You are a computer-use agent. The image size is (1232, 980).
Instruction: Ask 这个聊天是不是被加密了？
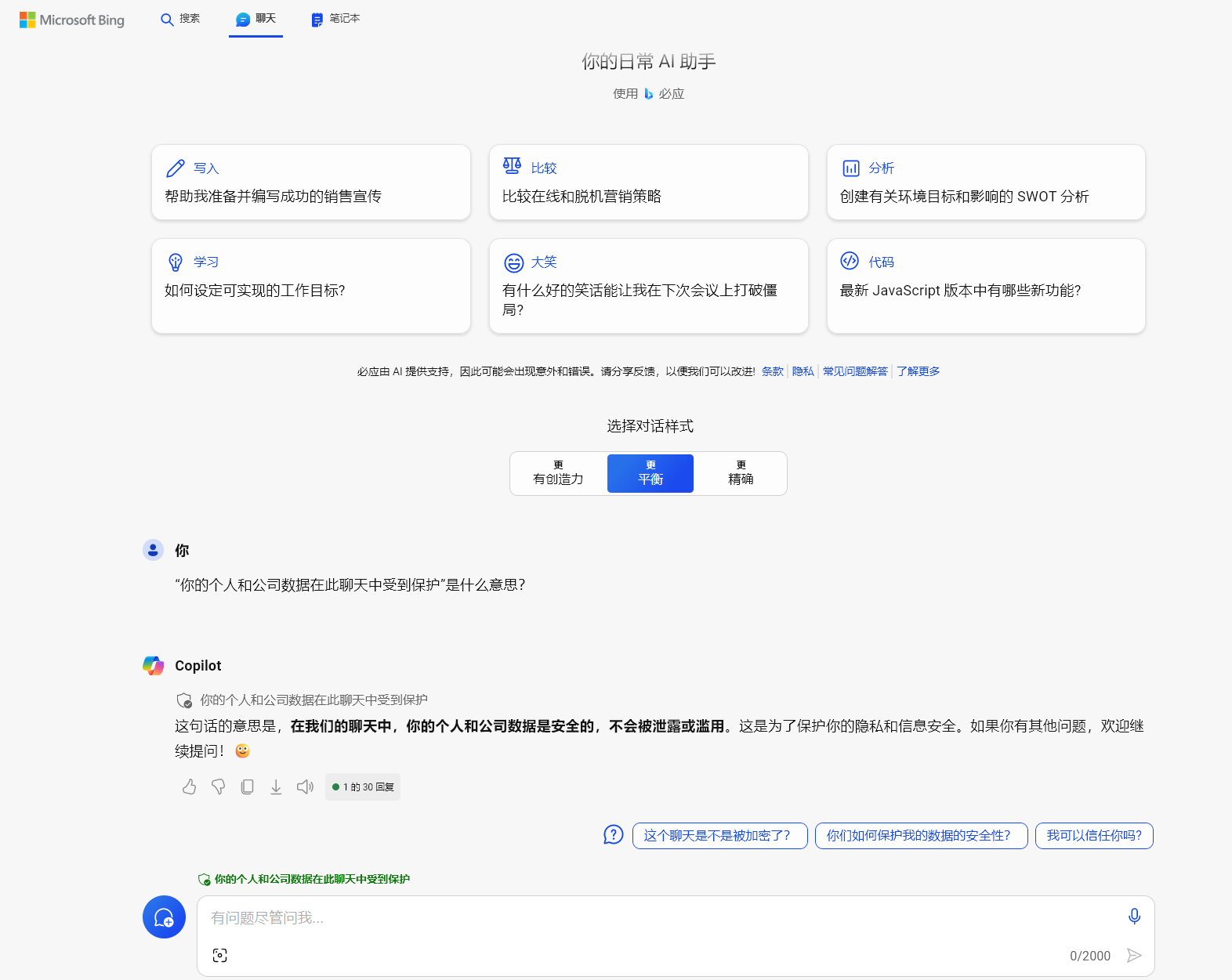[x=720, y=836]
